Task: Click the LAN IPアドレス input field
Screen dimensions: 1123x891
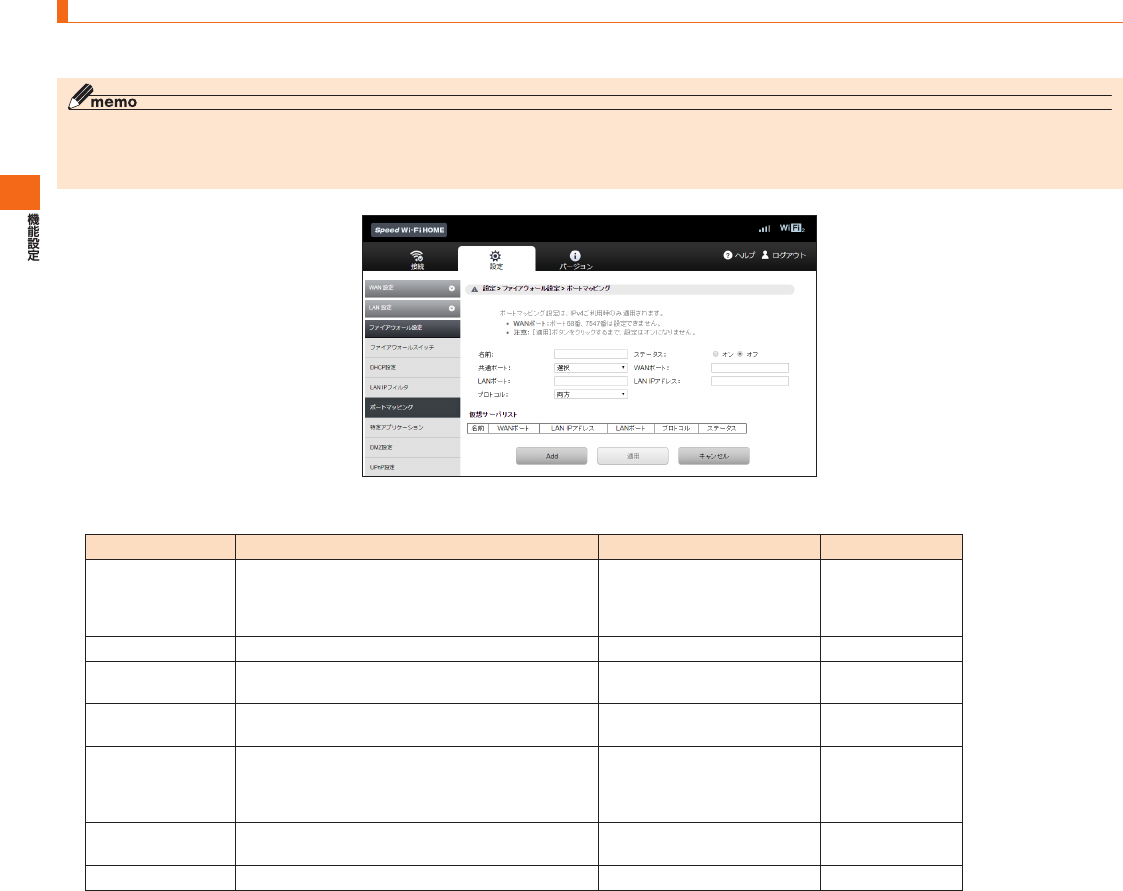Action: pyautogui.click(x=750, y=381)
